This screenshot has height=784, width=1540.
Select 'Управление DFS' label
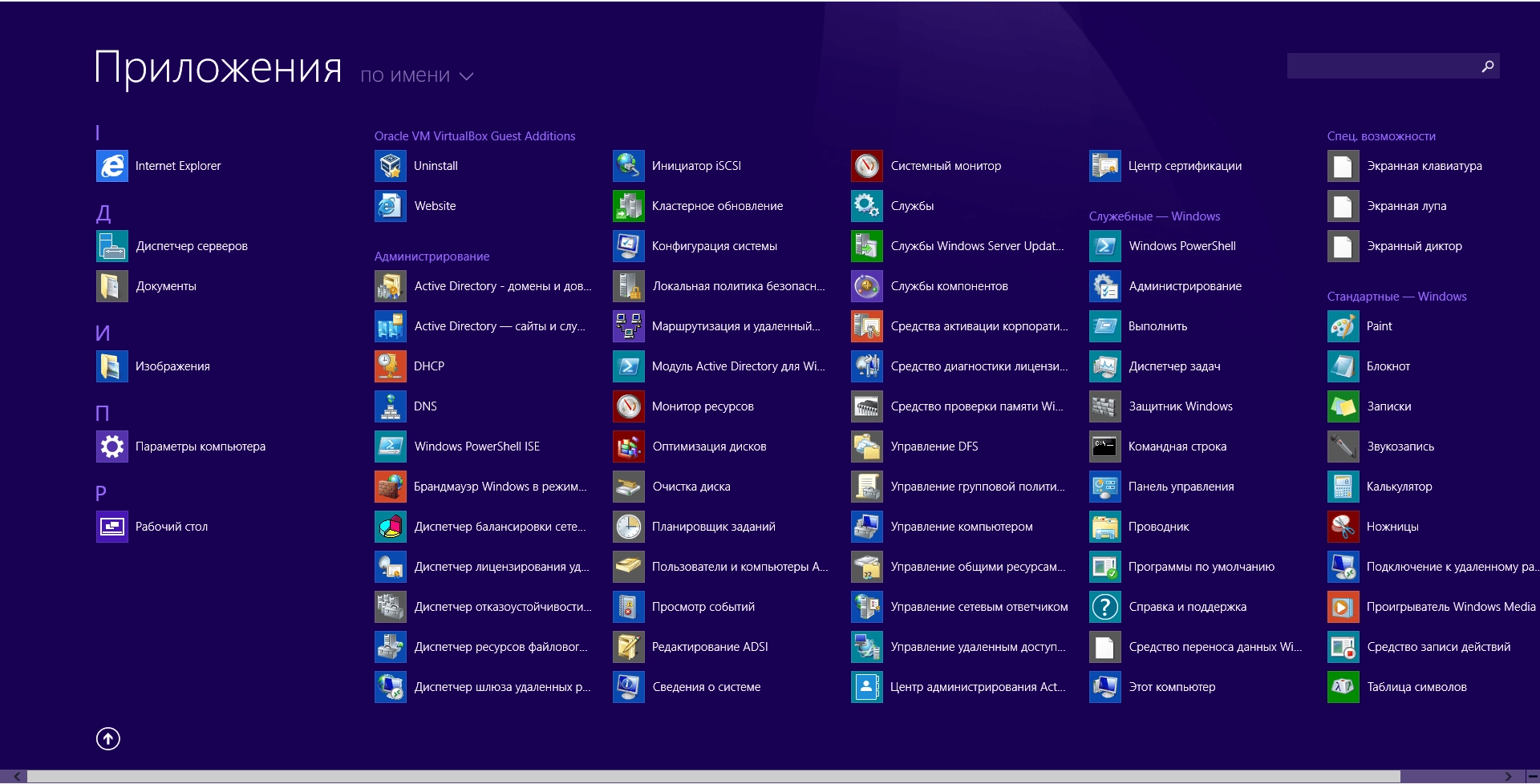(x=934, y=447)
